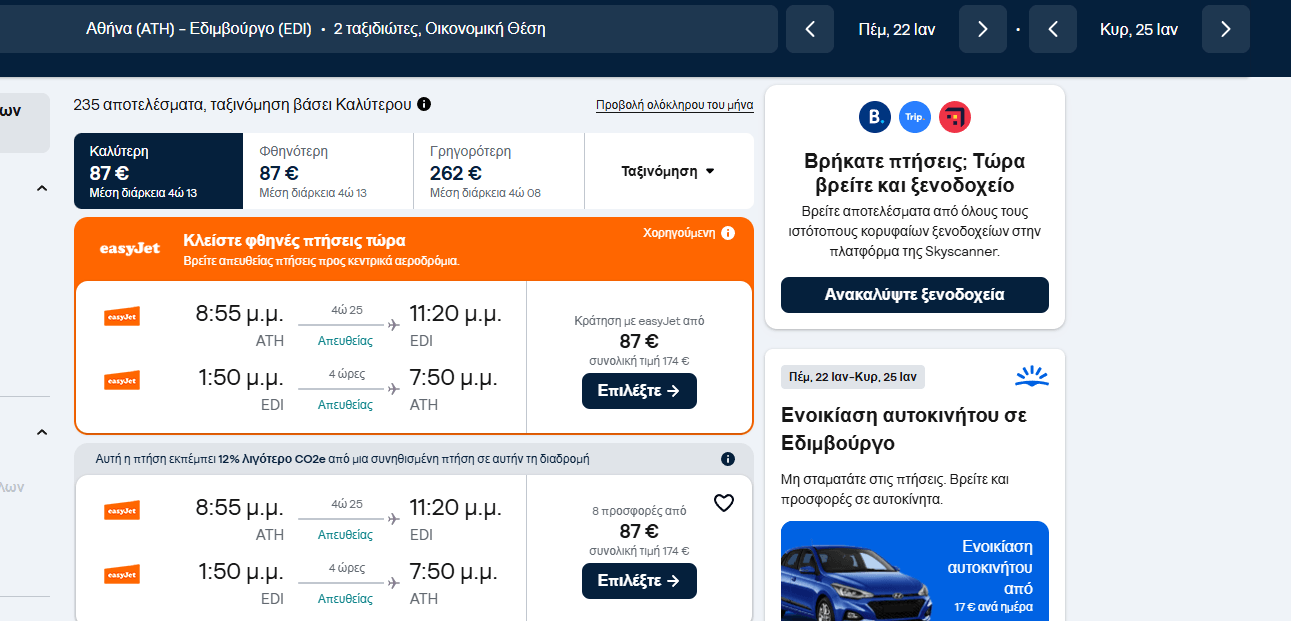Click the Booking.com logo icon
Image resolution: width=1291 pixels, height=621 pixels.
875,117
